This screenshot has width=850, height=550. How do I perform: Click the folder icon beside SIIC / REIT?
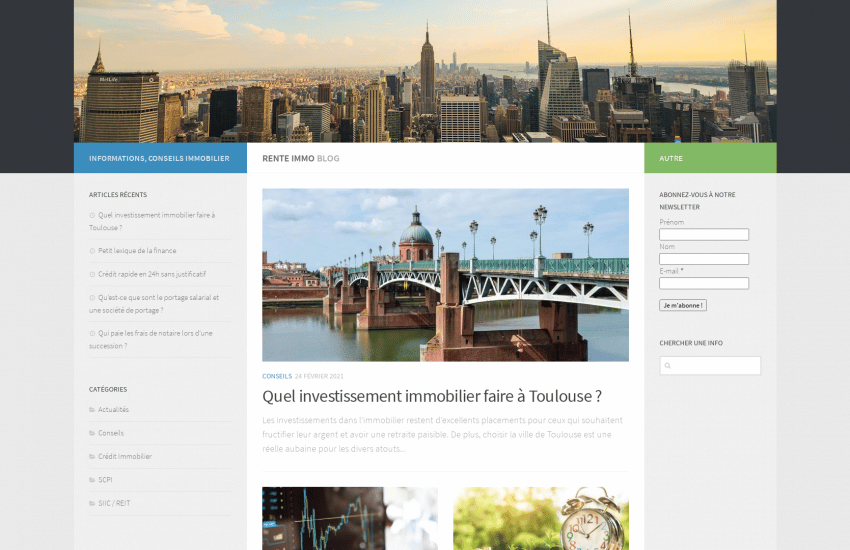92,503
